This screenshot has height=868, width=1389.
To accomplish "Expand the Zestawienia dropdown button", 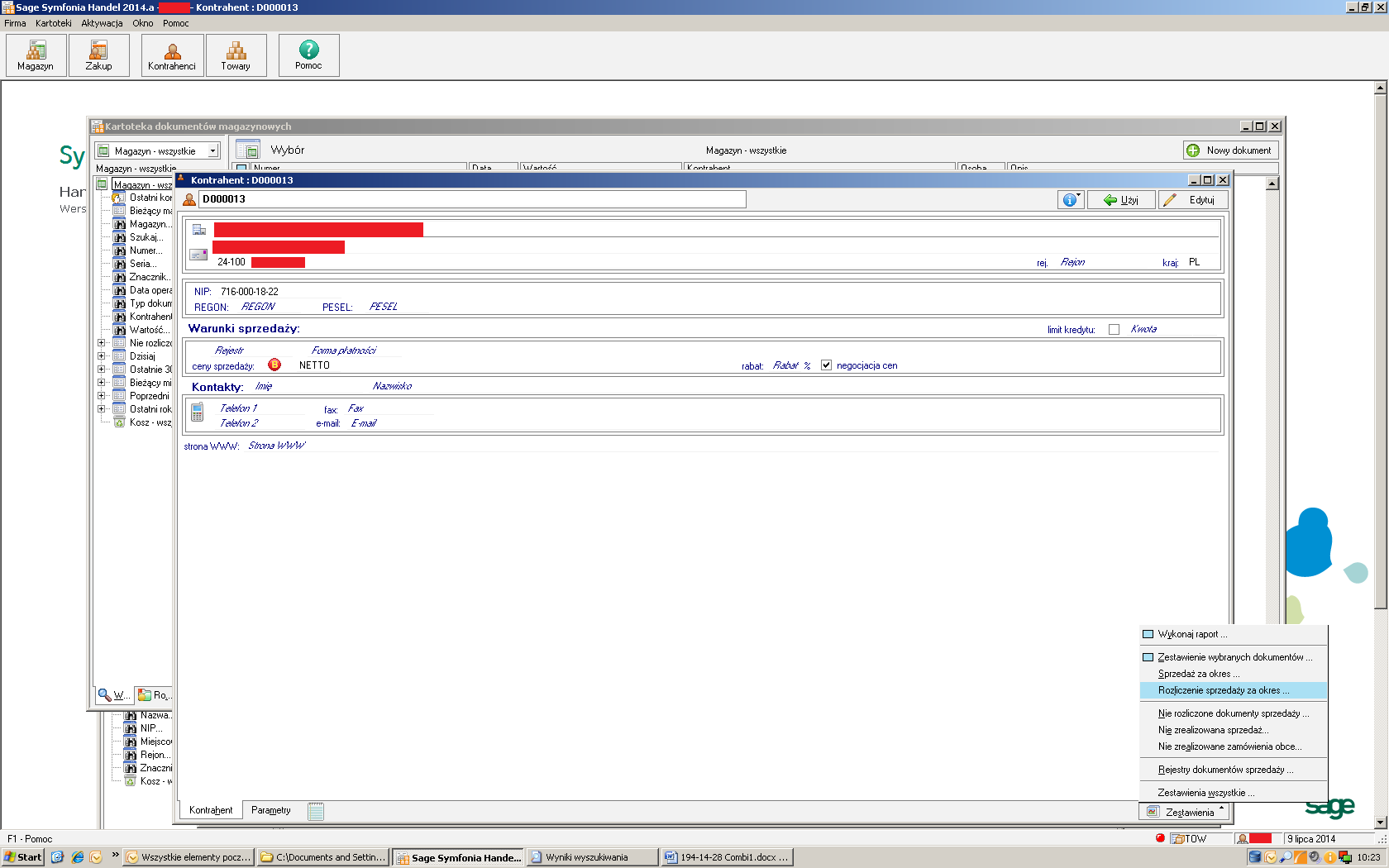I will tap(1185, 813).
